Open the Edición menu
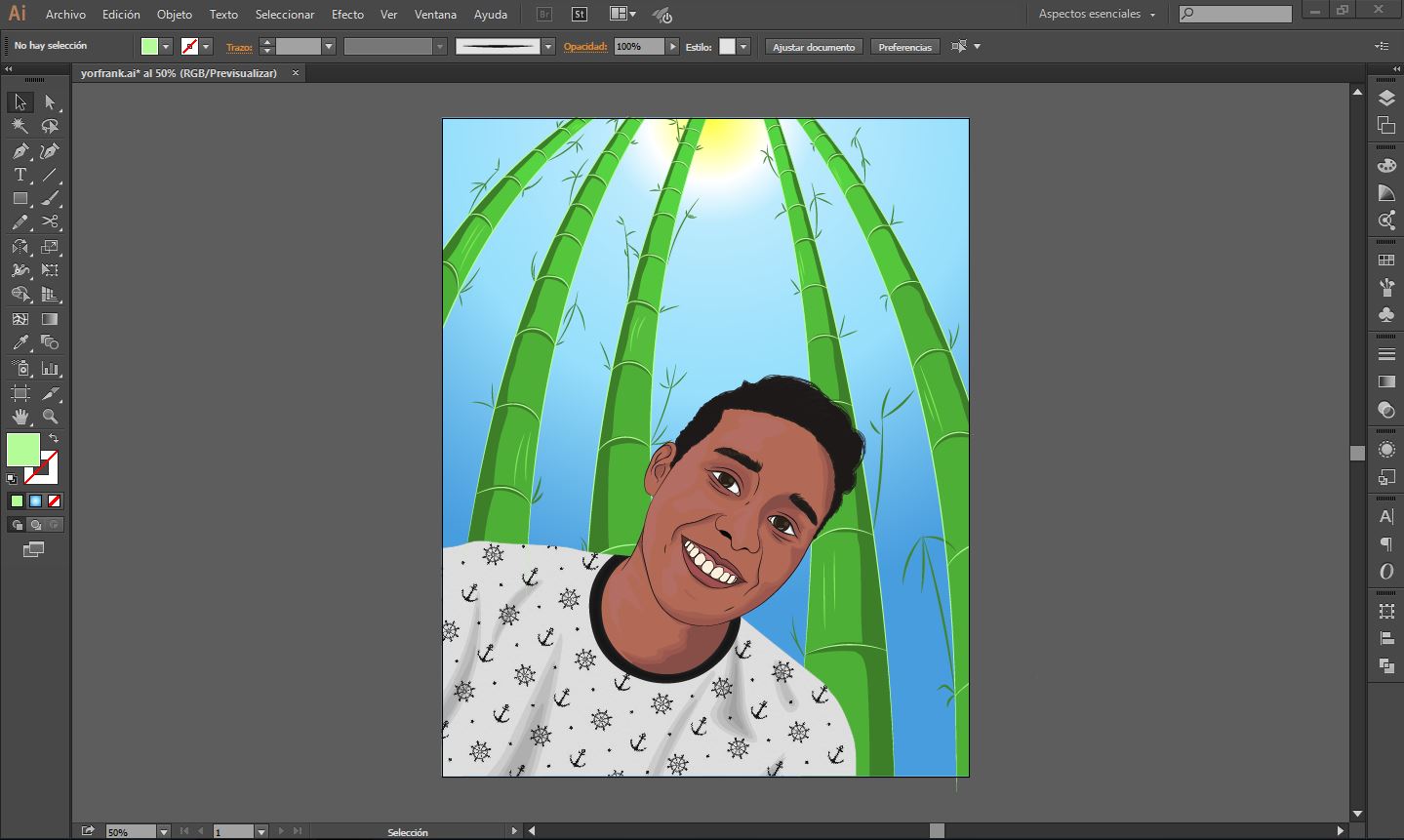Viewport: 1404px width, 840px height. coord(121,15)
